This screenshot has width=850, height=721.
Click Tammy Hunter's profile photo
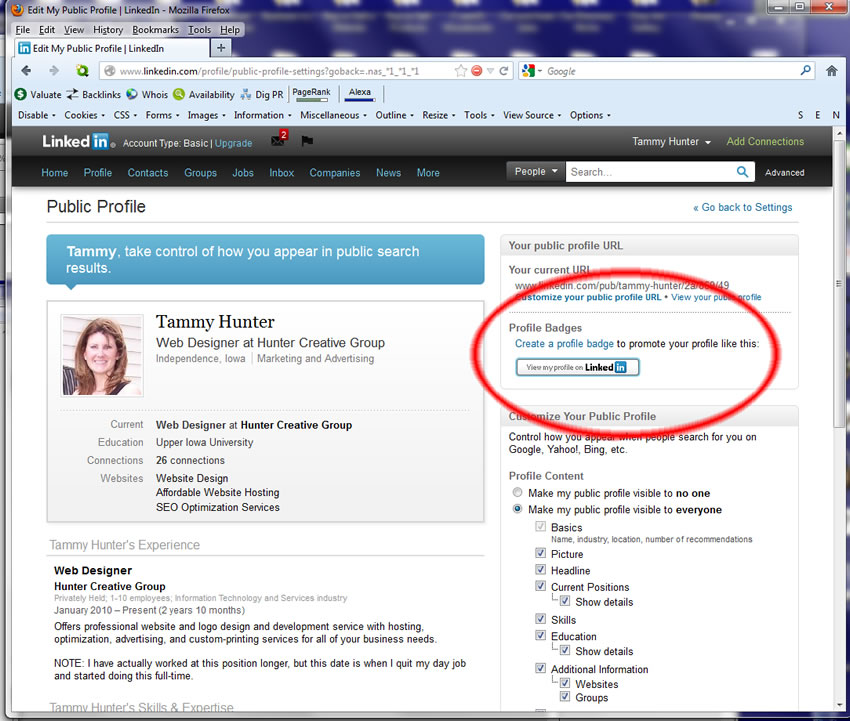click(x=101, y=355)
